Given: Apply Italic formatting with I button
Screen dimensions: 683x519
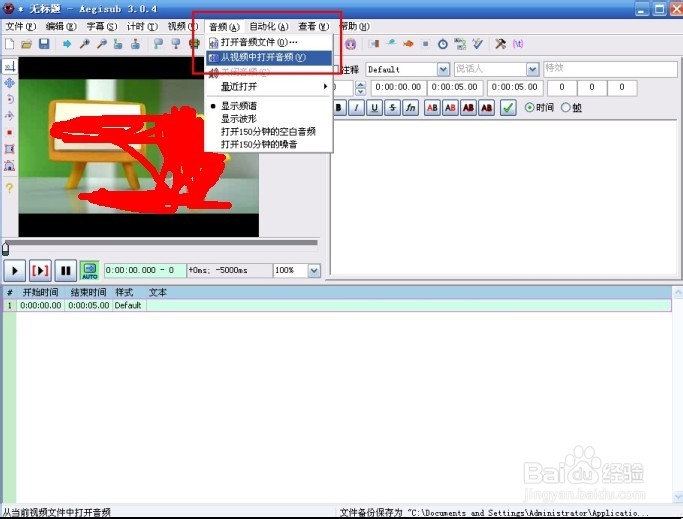Looking at the screenshot, I should click(357, 107).
